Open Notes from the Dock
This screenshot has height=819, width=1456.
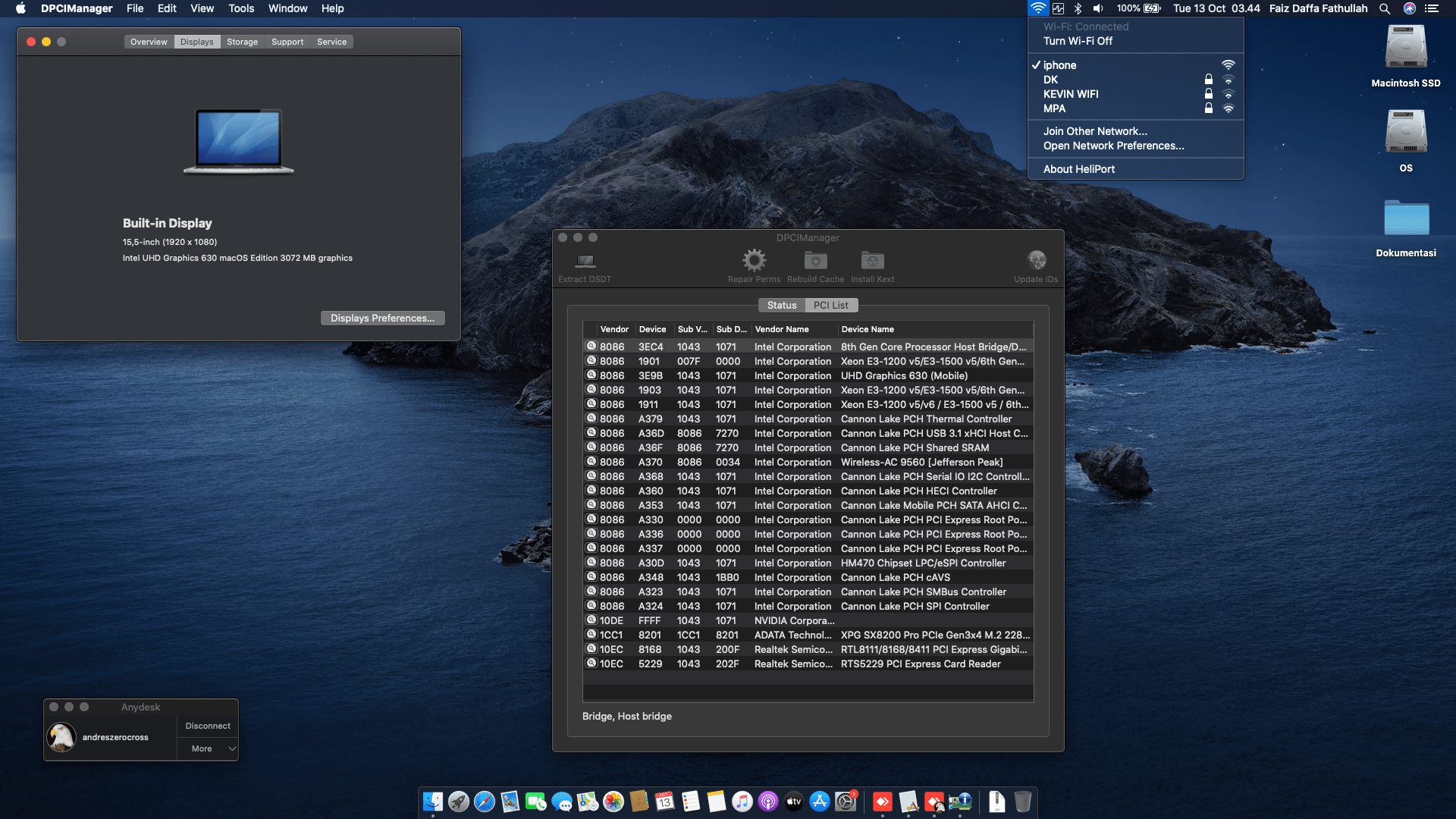pos(717,802)
